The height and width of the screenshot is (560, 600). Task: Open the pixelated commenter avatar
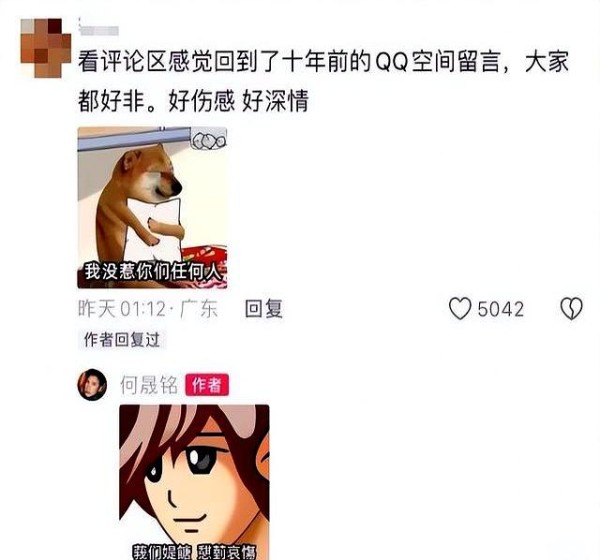point(46,48)
